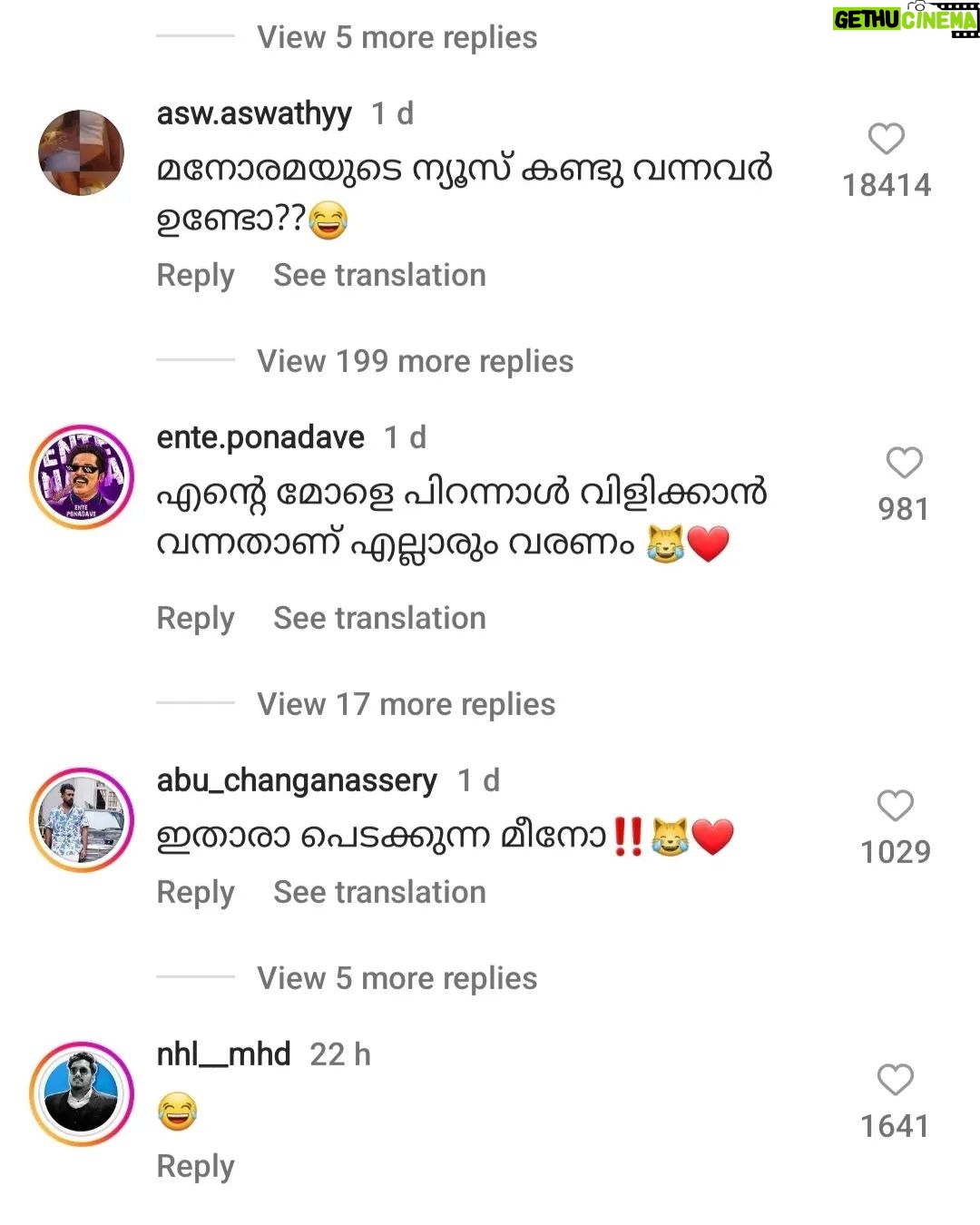Expand View 5 more replies under abu_changanassery
Image resolution: width=980 pixels, height=1225 pixels.
pyautogui.click(x=397, y=978)
